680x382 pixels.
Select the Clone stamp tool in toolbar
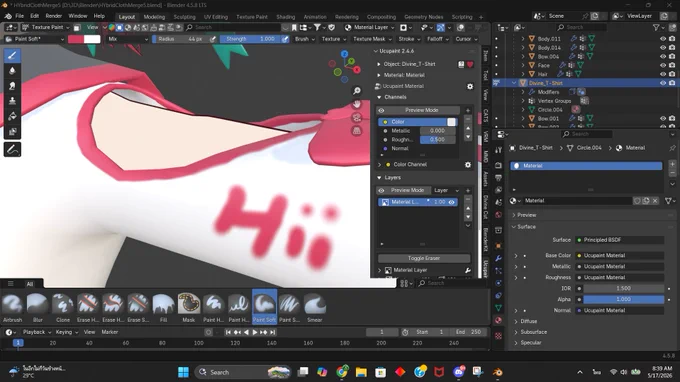tap(12, 101)
